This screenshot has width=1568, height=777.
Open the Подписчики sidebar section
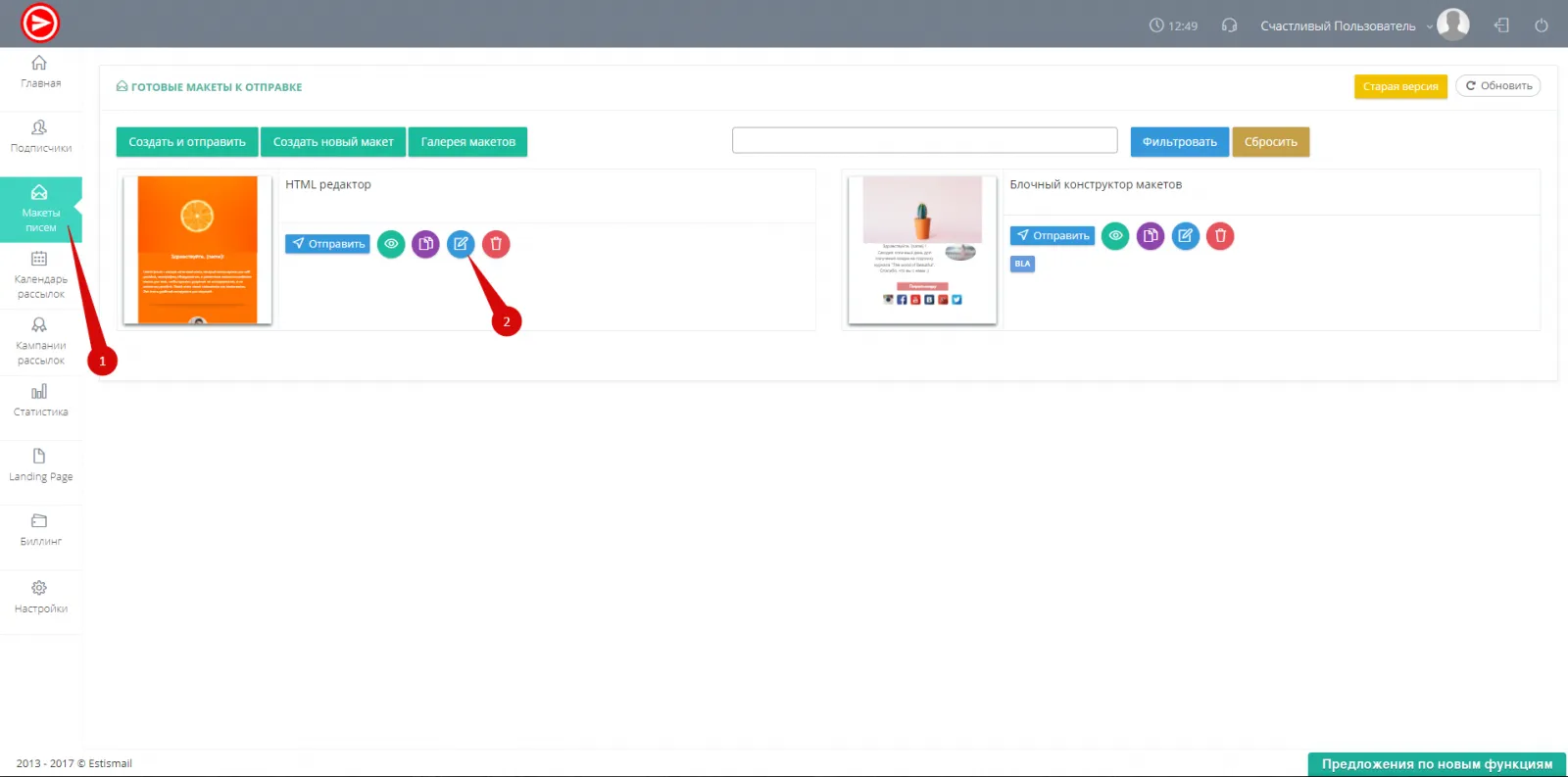[40, 136]
